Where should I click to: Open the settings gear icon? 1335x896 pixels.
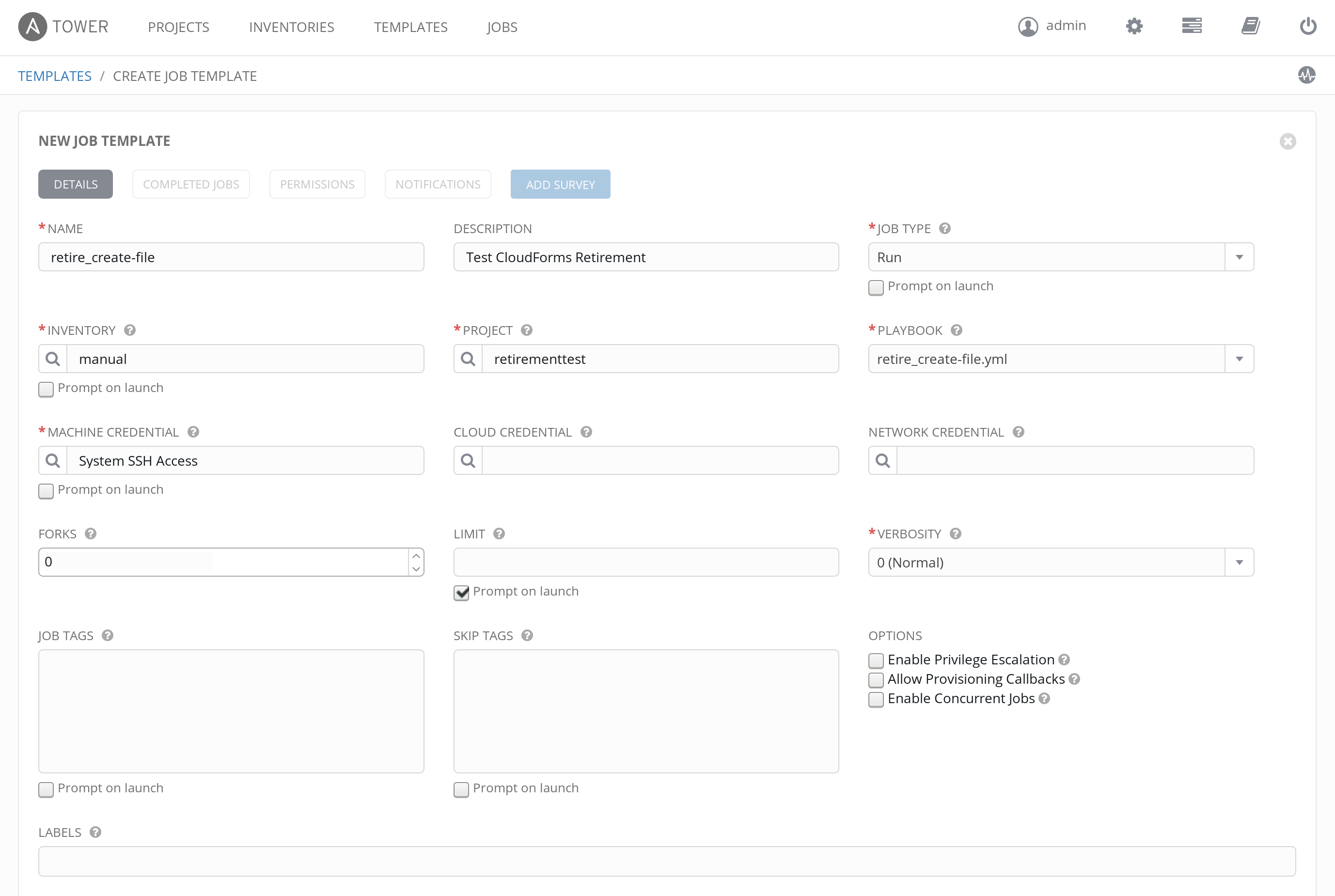click(1134, 26)
